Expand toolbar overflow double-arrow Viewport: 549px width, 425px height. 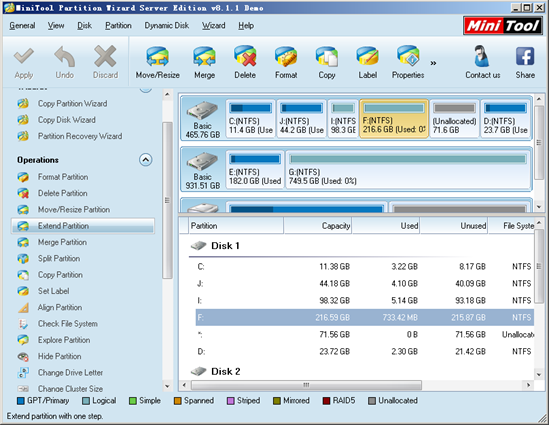433,63
